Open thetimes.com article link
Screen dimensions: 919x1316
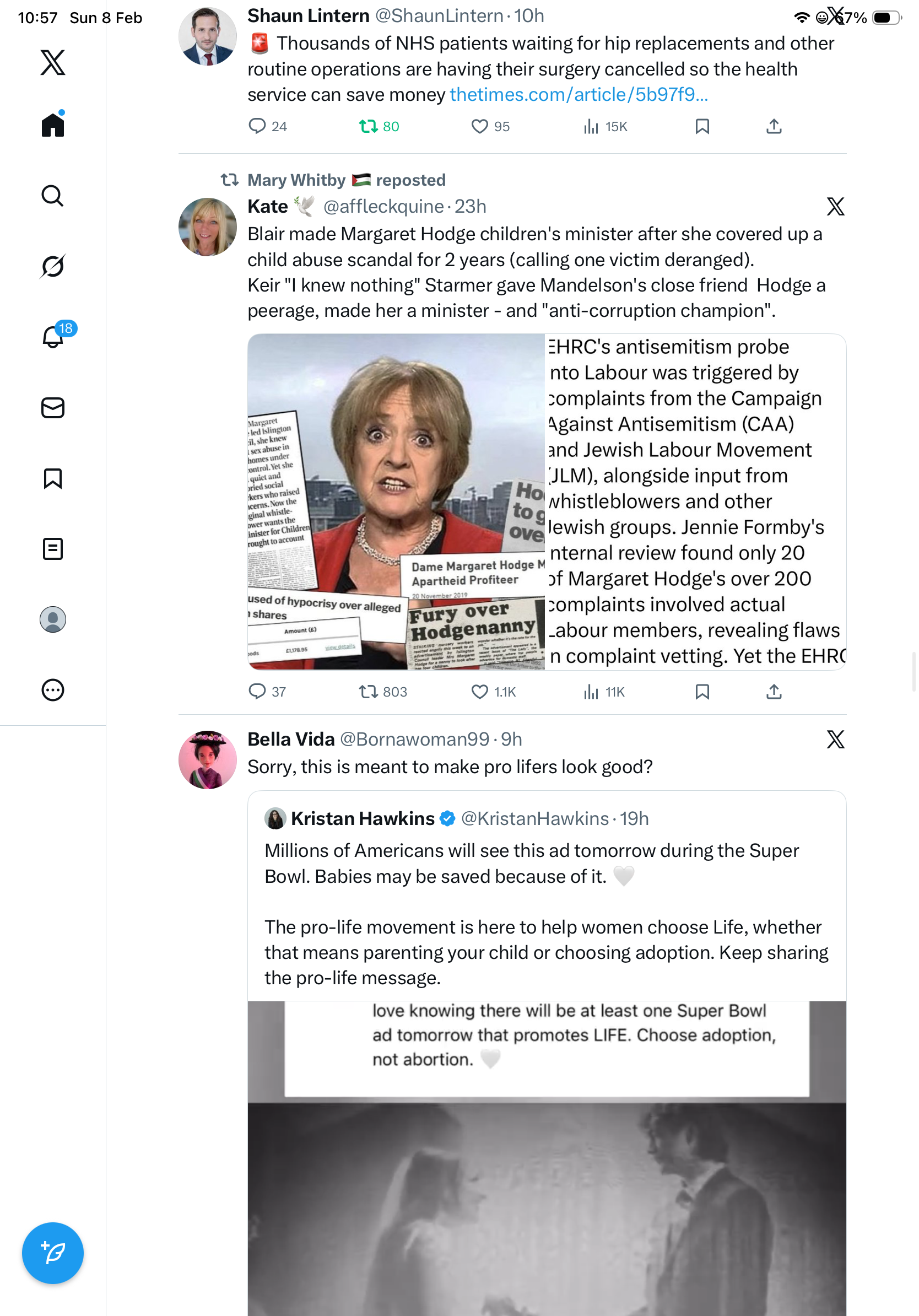point(579,95)
